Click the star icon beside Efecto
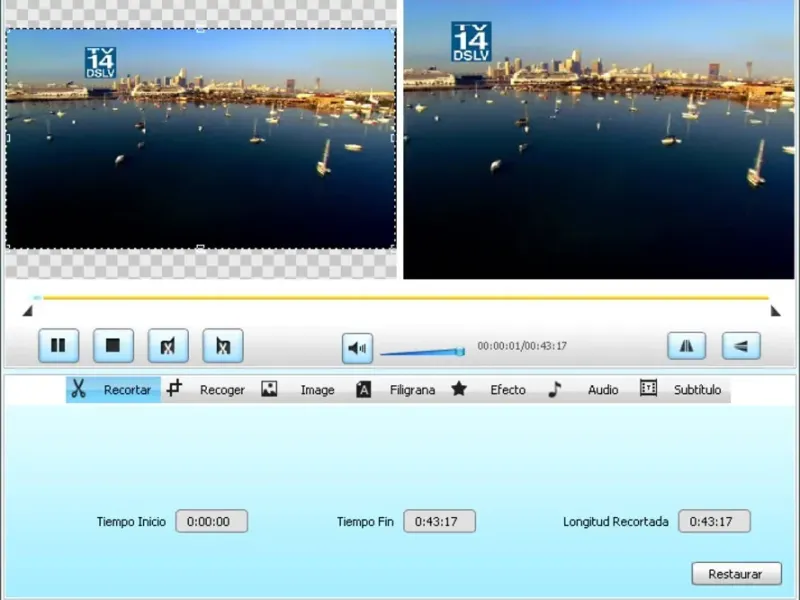Image resolution: width=800 pixels, height=600 pixels. click(459, 389)
